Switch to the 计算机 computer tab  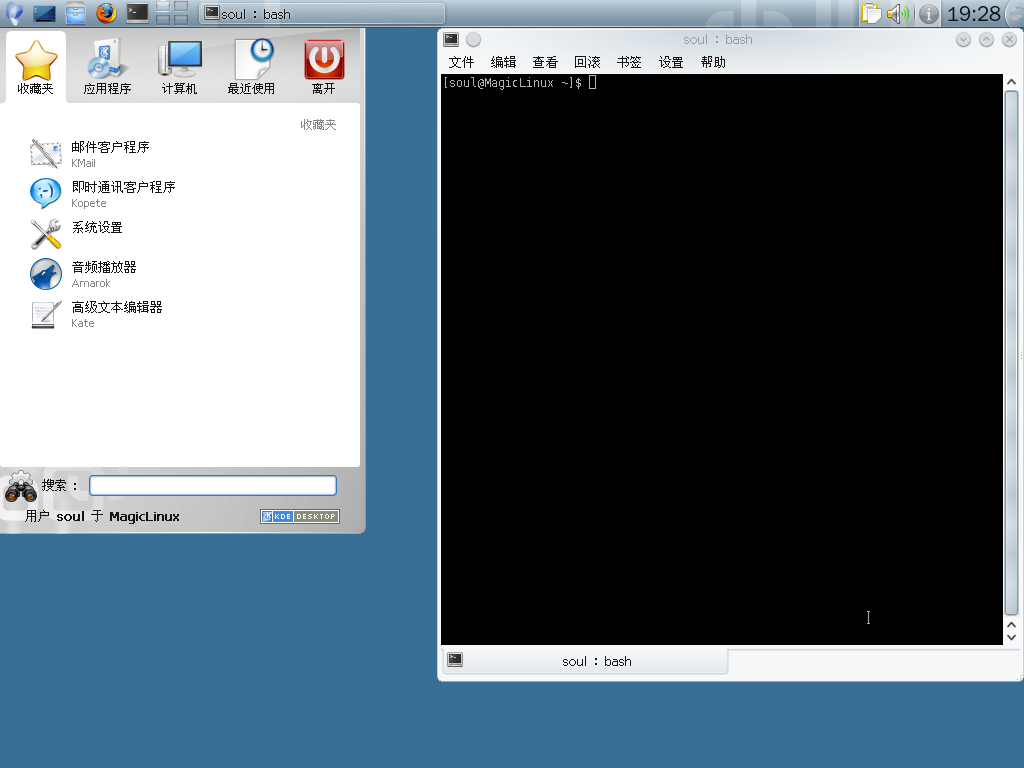click(x=180, y=67)
